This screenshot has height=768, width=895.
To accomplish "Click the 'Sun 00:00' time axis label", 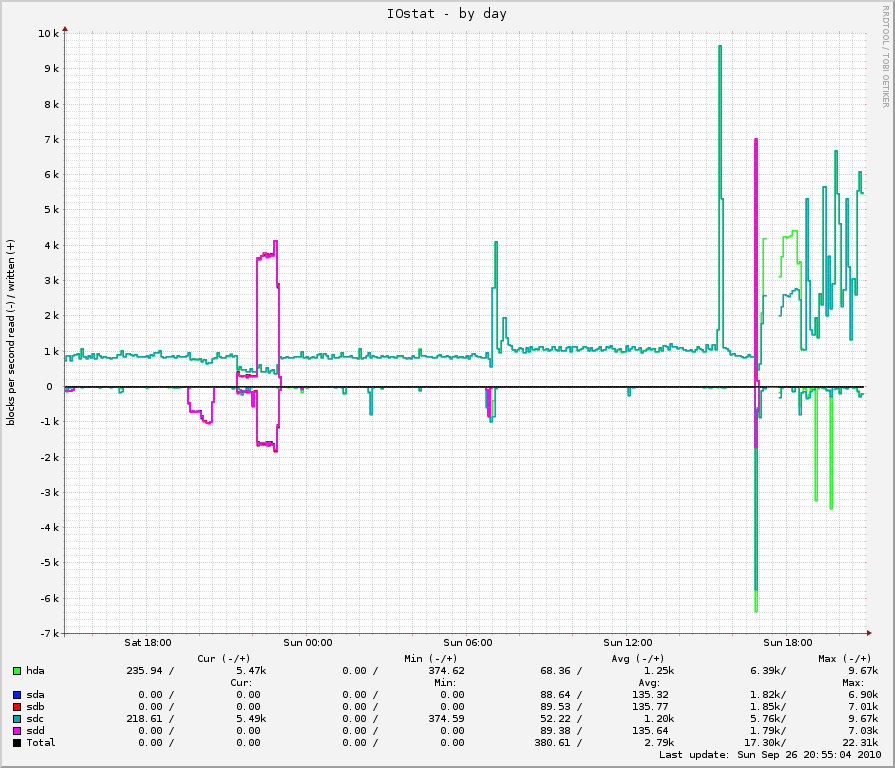I will coord(308,643).
